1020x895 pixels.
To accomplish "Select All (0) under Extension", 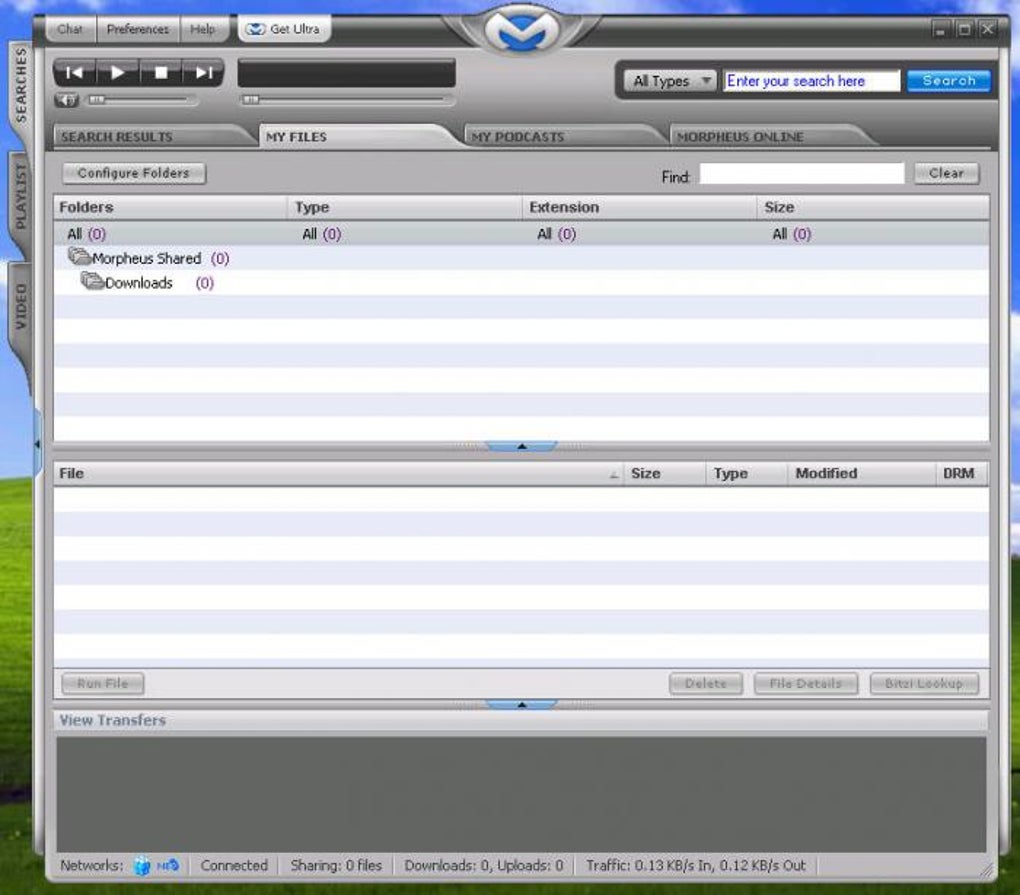I will tap(556, 234).
